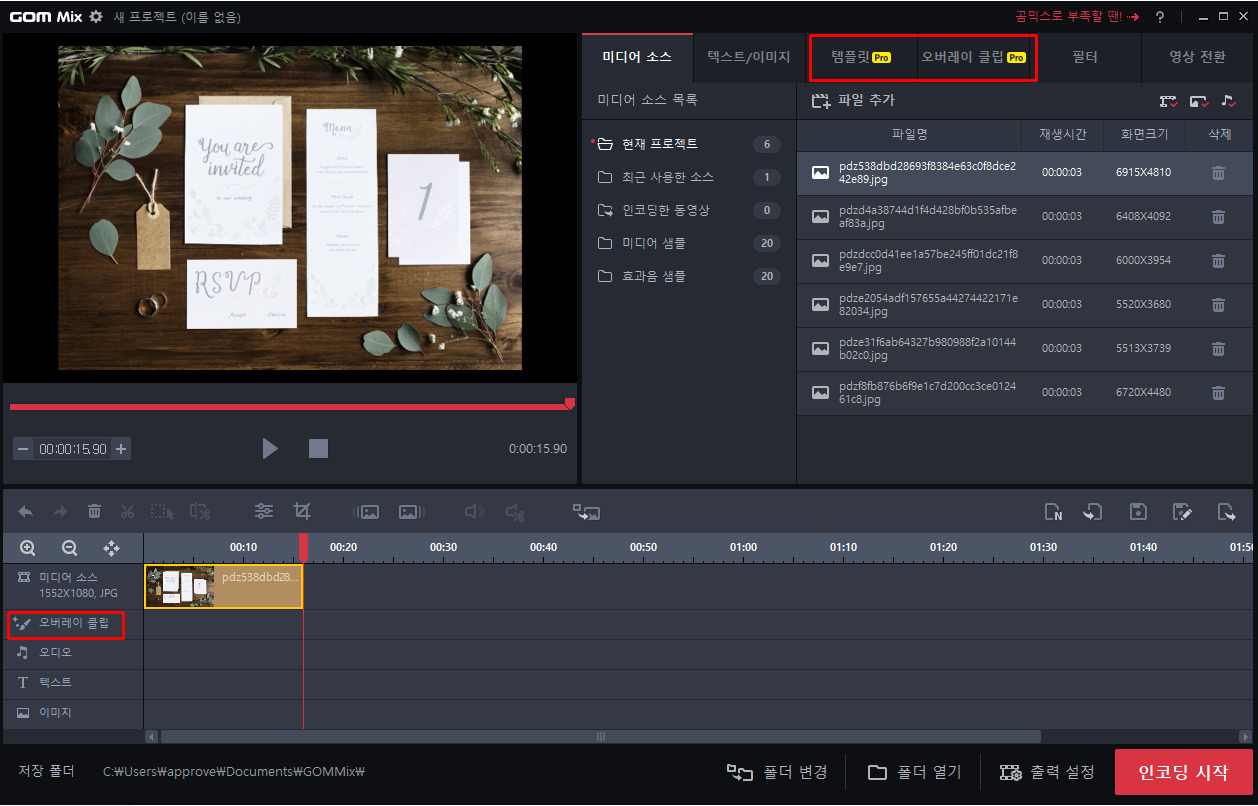Zoom out on the timeline
This screenshot has height=806, width=1258.
tap(70, 548)
